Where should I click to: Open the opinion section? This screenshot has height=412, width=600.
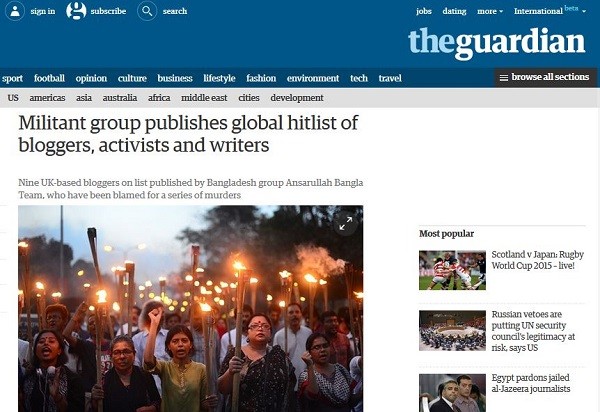pos(91,78)
